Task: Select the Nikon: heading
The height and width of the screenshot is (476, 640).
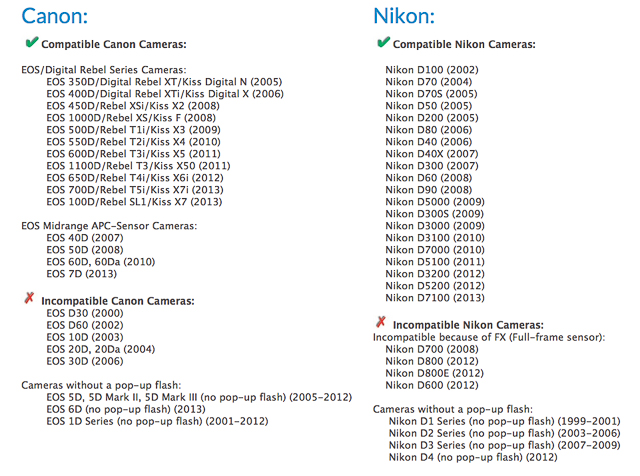Action: [x=404, y=16]
